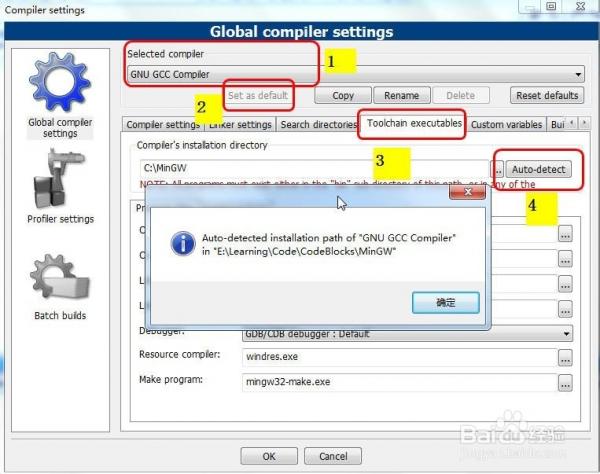Image resolution: width=600 pixels, height=474 pixels.
Task: Confirm the popup with 确定 button
Action: [445, 302]
